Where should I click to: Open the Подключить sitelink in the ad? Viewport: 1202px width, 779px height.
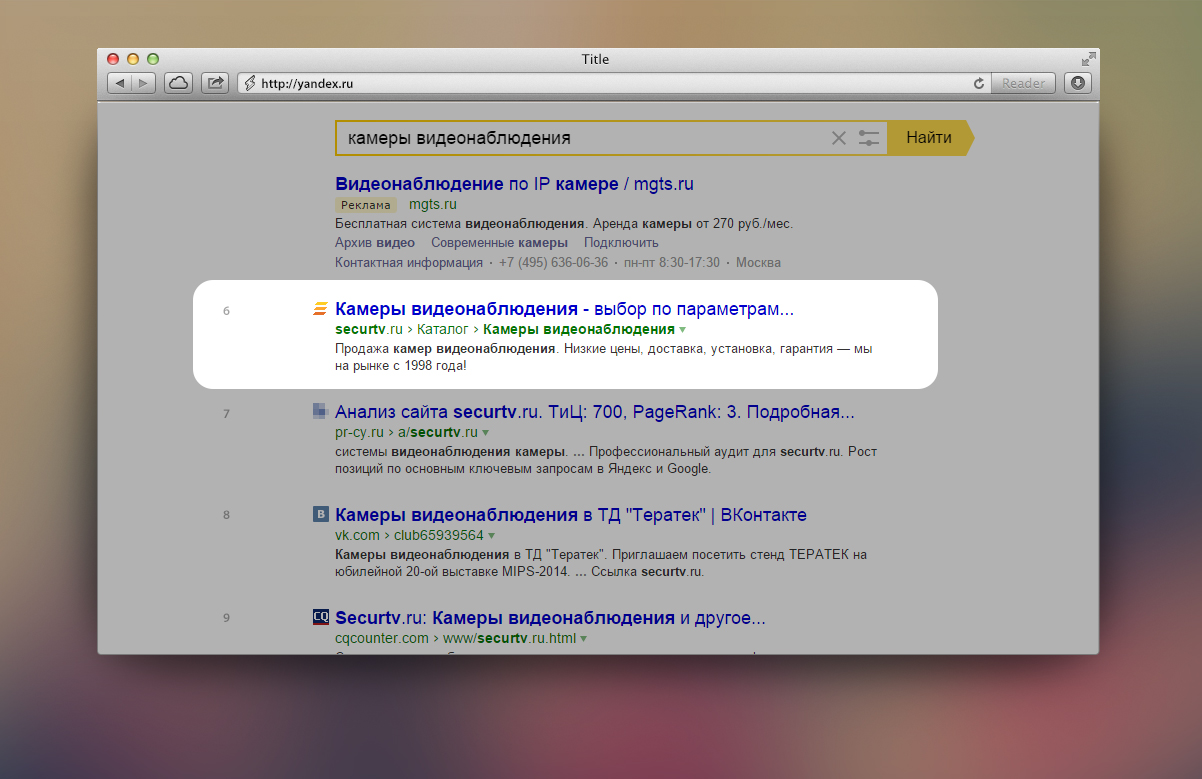click(x=621, y=243)
